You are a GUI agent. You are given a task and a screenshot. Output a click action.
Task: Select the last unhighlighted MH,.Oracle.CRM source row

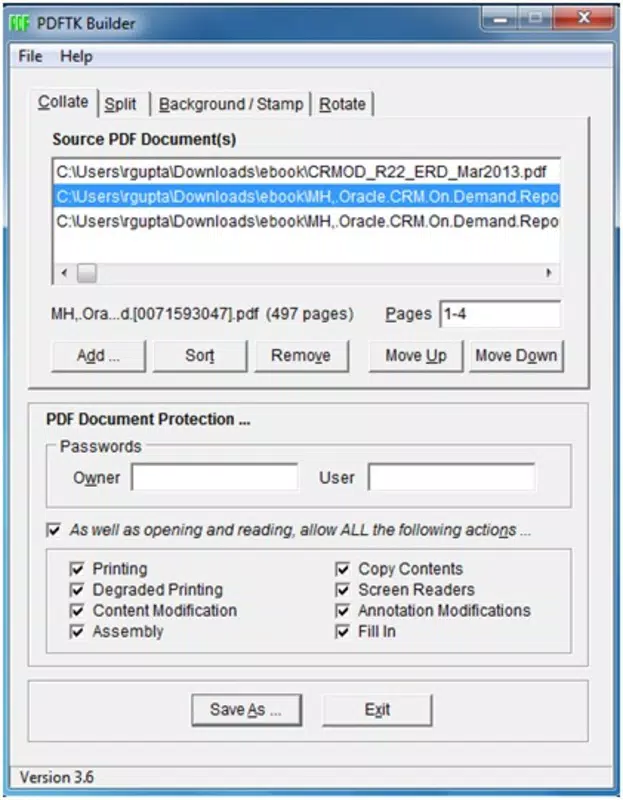pyautogui.click(x=306, y=221)
